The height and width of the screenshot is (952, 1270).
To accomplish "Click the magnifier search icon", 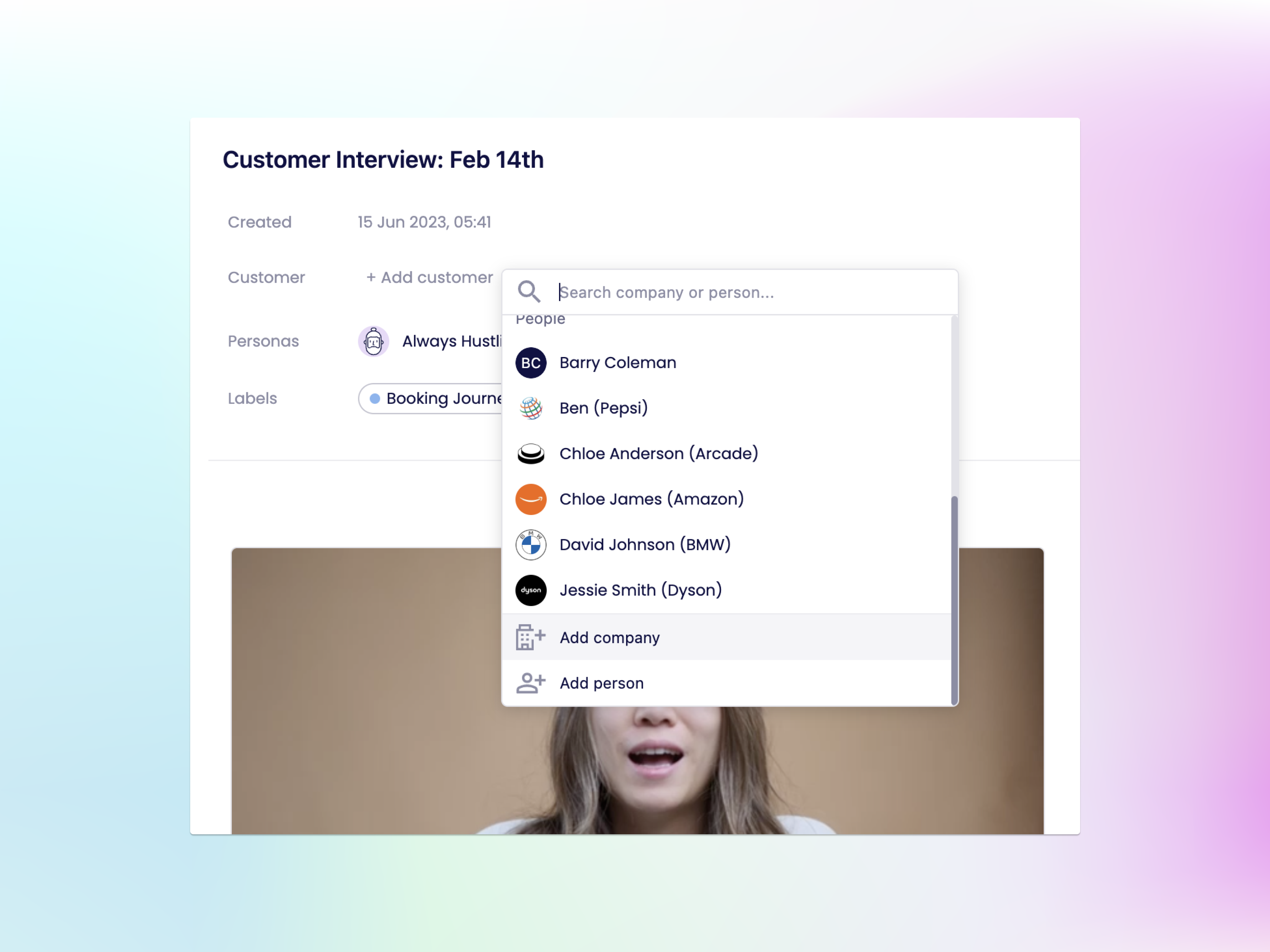I will click(x=529, y=292).
